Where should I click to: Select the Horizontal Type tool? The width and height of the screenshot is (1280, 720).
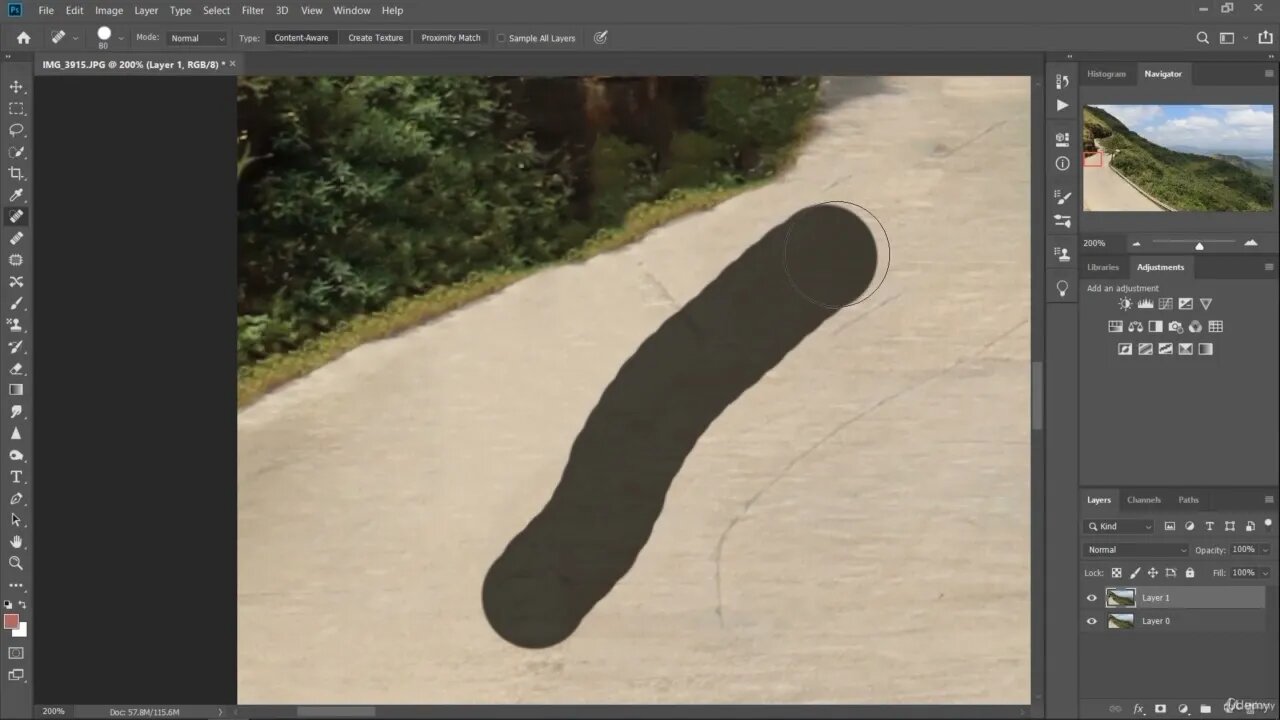click(x=16, y=476)
